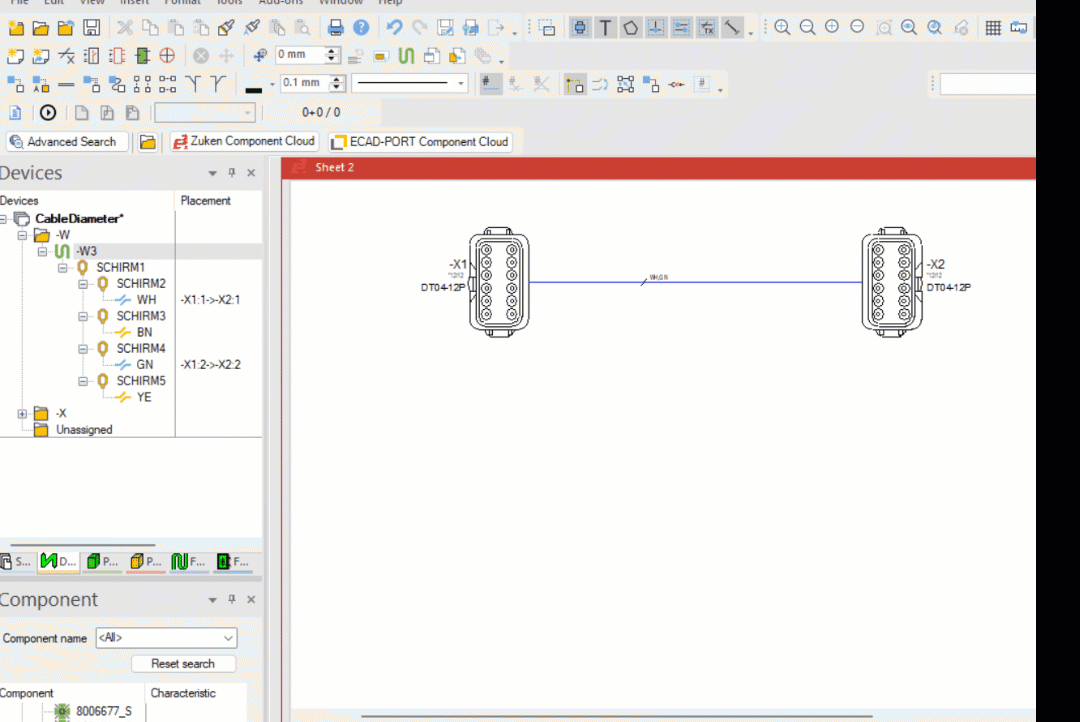Toggle the grid display button

993,28
